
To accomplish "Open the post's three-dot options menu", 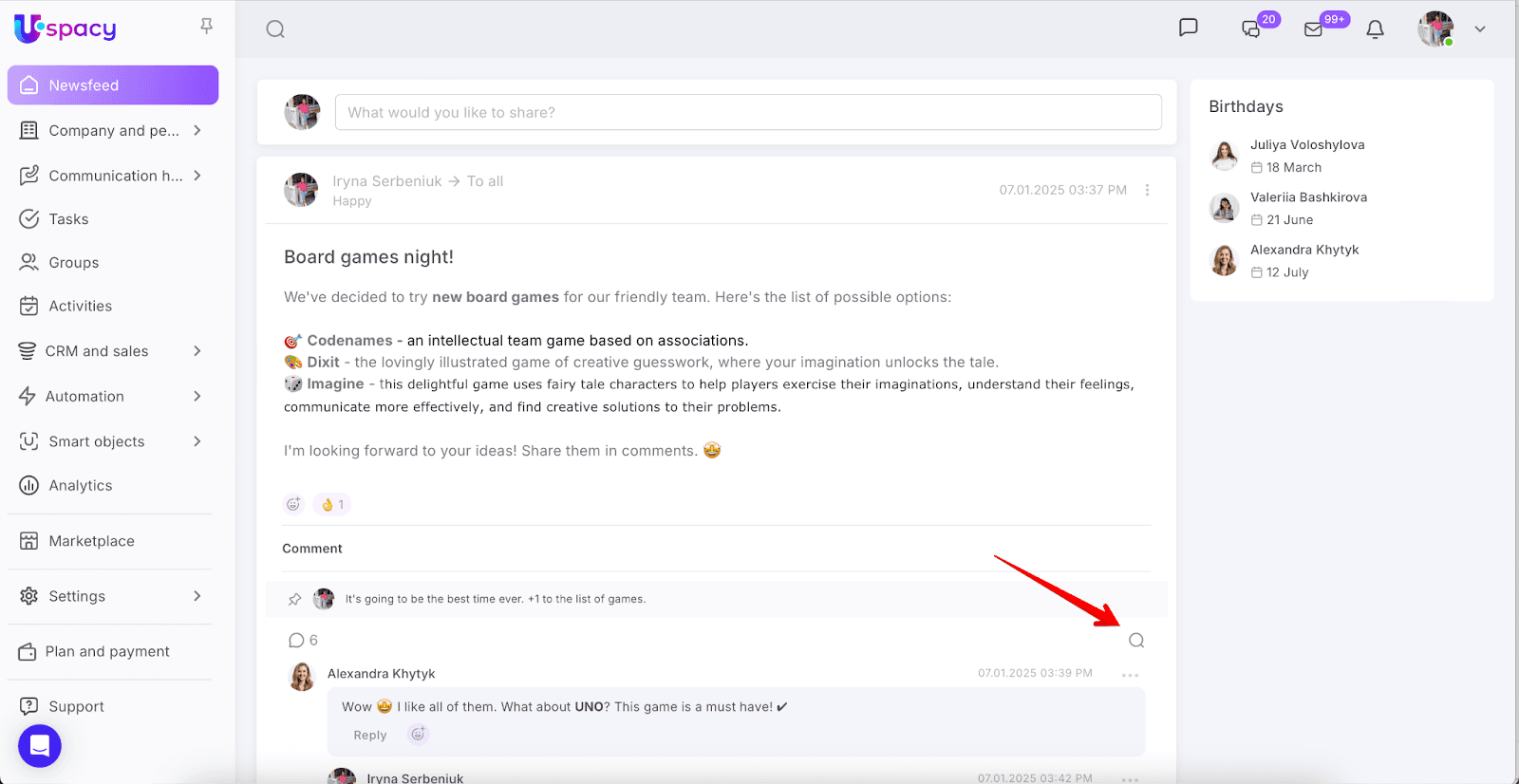I will pyautogui.click(x=1147, y=190).
